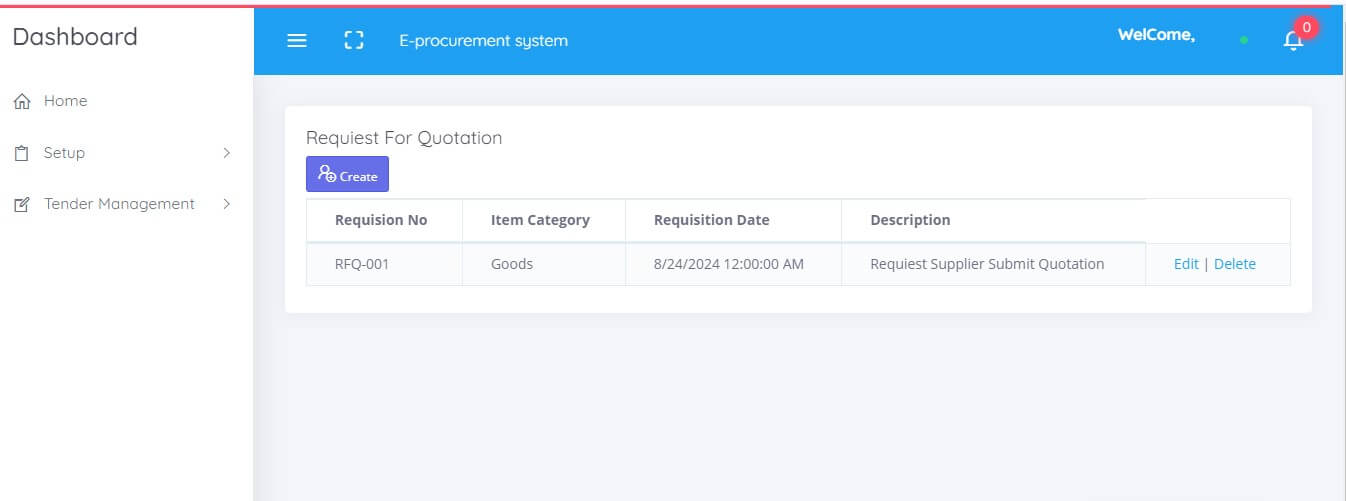The height and width of the screenshot is (501, 1346).
Task: Click the Delete link for RFQ-001
Action: [1235, 264]
